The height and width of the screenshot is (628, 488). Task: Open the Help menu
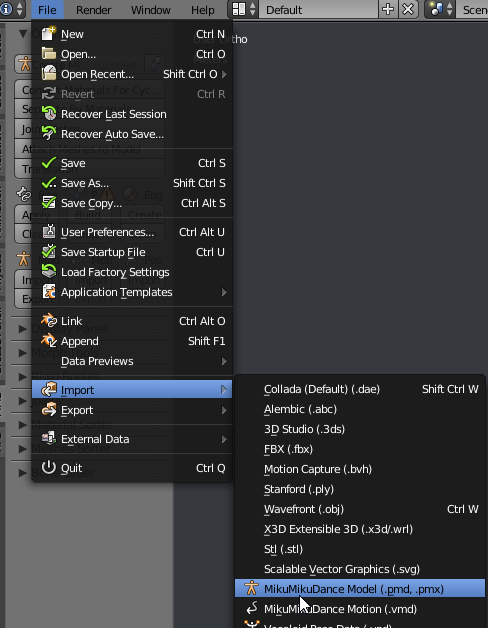203,10
